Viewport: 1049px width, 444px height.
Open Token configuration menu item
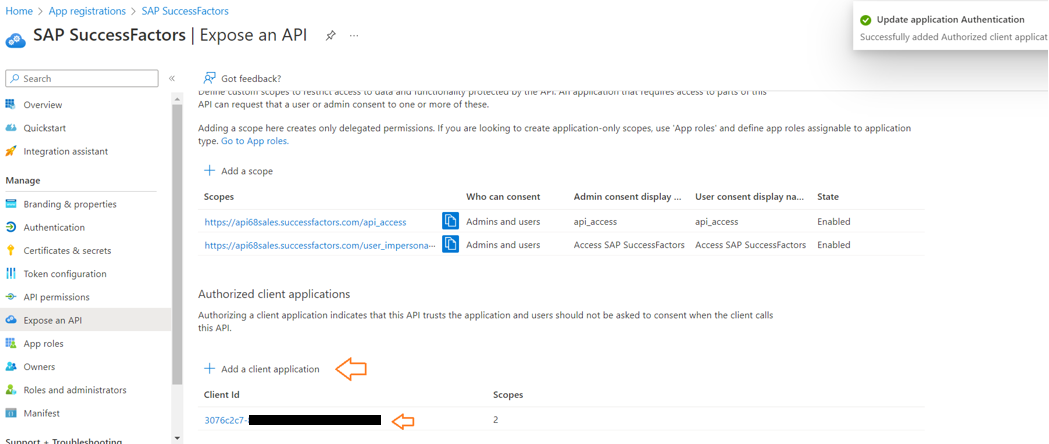tap(65, 273)
